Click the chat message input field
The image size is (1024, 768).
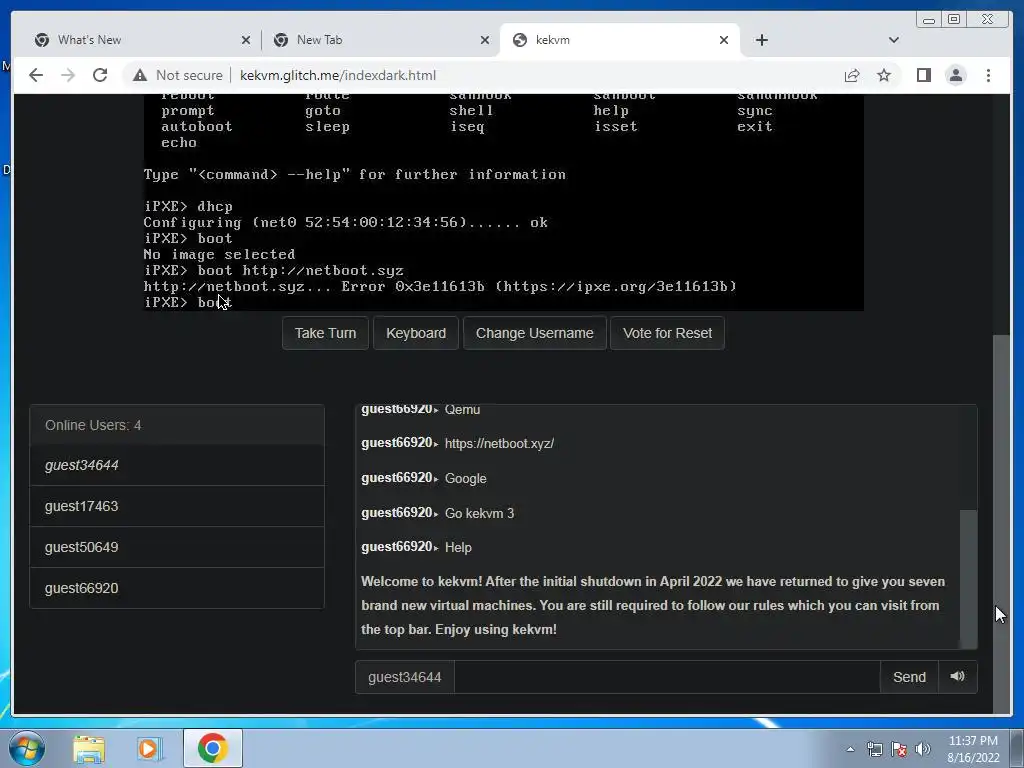[667, 677]
